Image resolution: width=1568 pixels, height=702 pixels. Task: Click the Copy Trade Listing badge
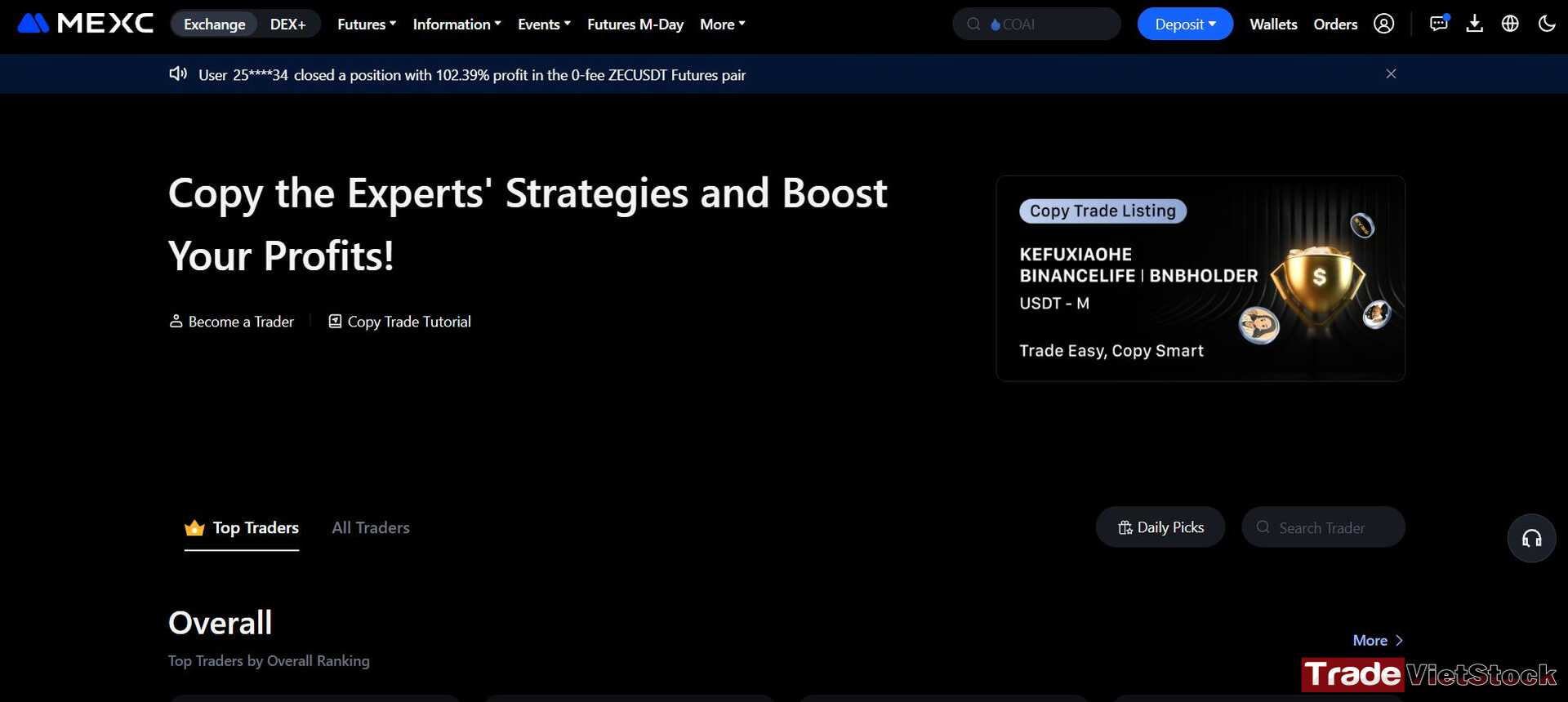coord(1102,211)
